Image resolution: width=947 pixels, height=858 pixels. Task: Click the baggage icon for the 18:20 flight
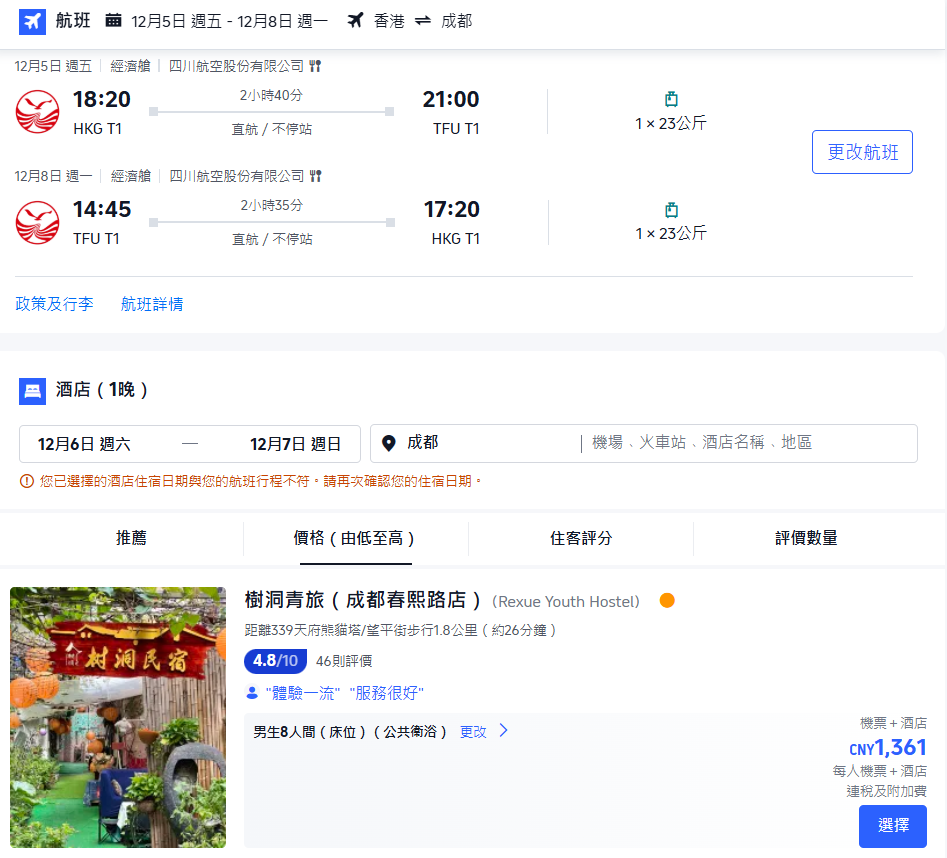[670, 99]
